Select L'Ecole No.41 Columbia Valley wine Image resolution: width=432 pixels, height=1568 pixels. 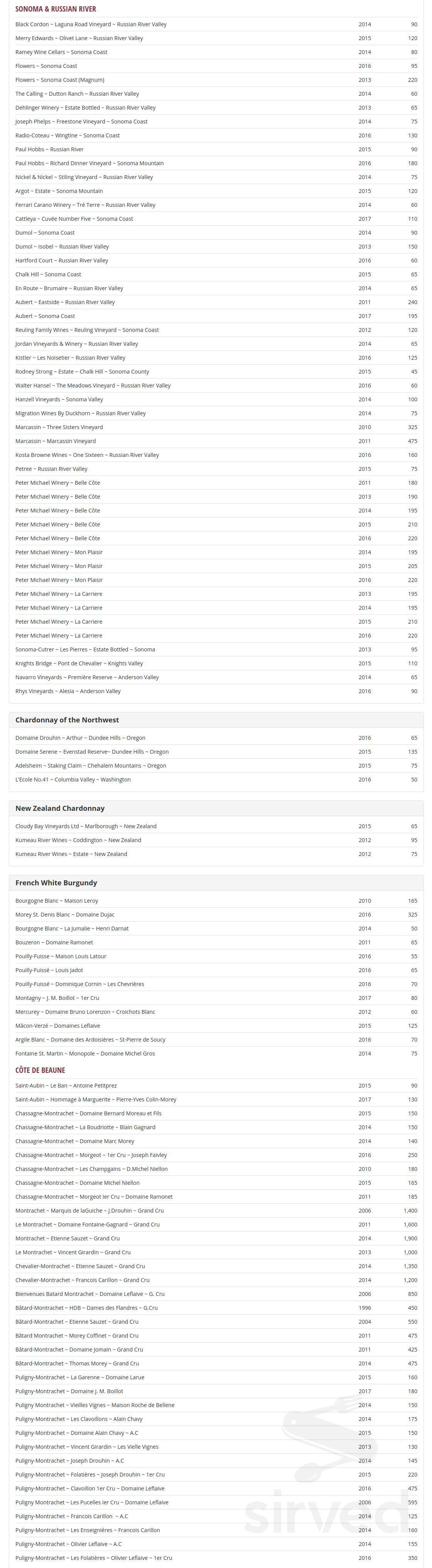click(x=216, y=779)
